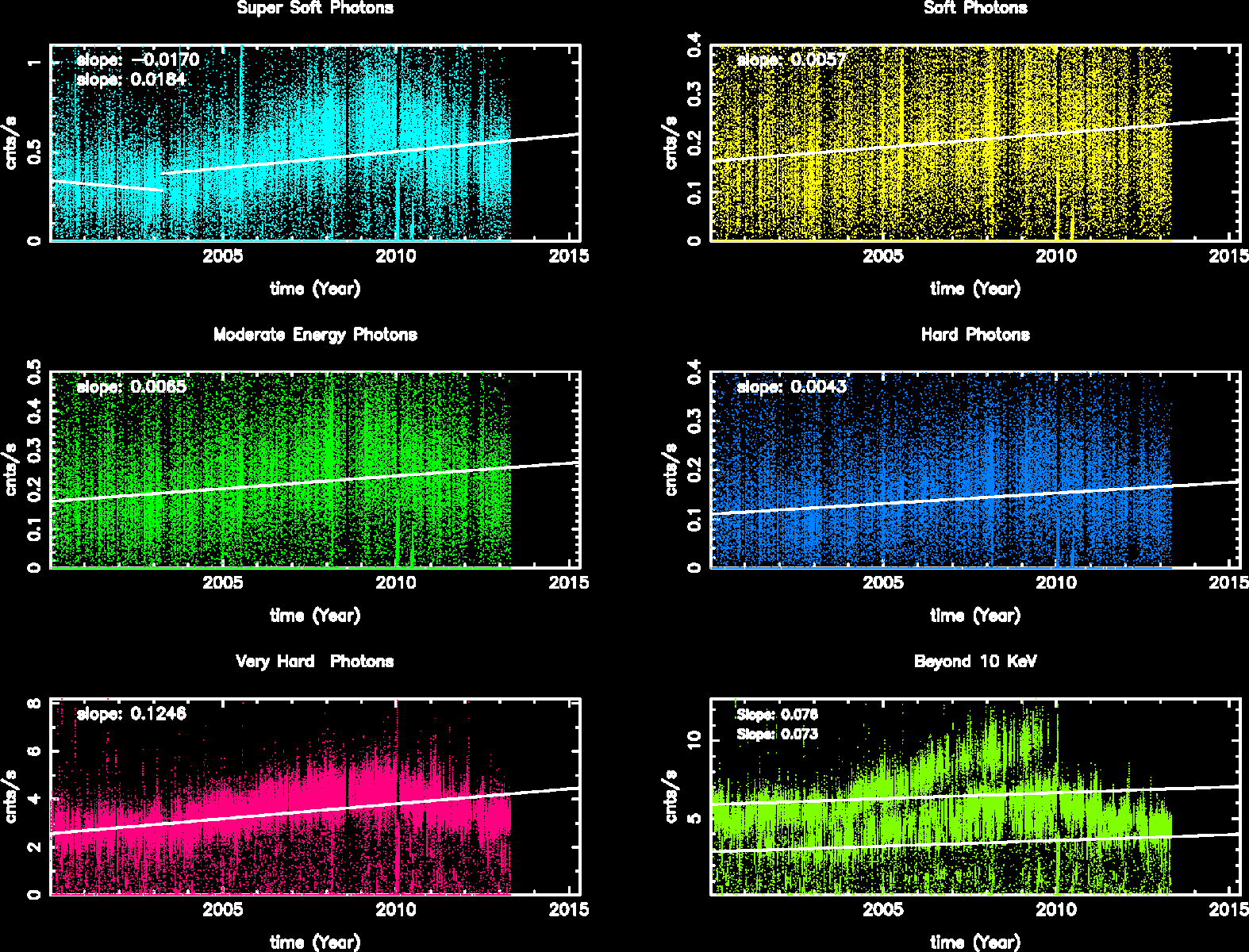
Task: Click time (Year) label under Super Soft plot
Action: tap(315, 289)
